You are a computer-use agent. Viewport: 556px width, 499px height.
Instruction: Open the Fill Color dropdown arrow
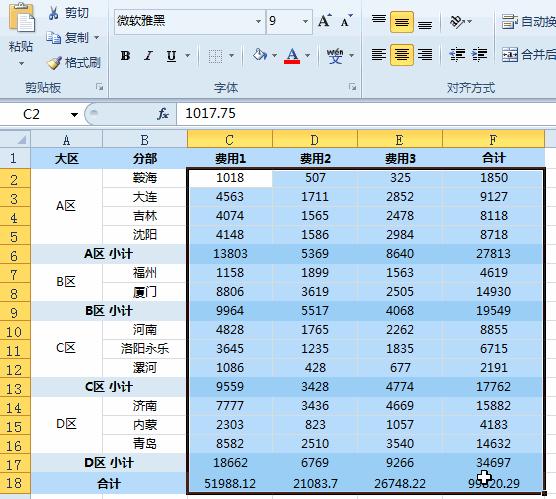click(x=274, y=56)
